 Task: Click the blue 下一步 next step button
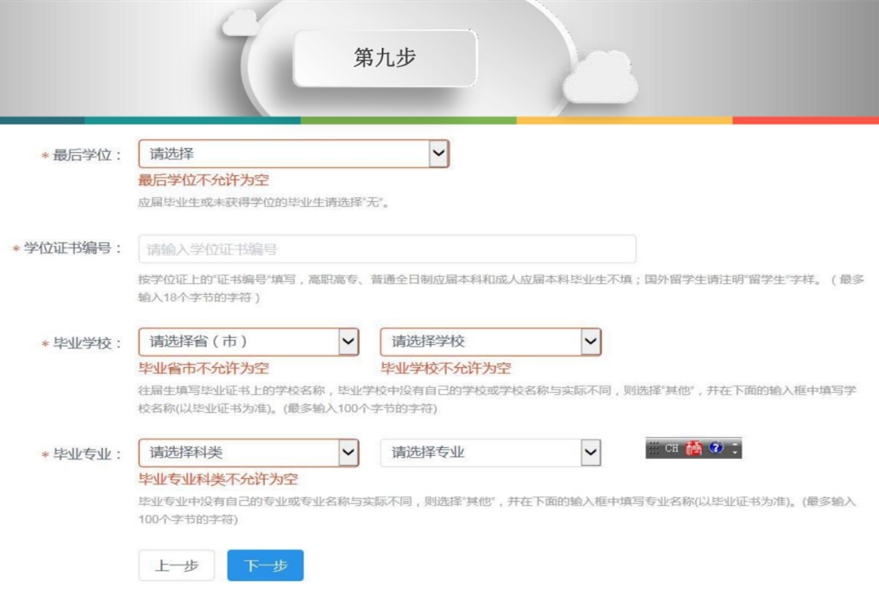[x=265, y=565]
